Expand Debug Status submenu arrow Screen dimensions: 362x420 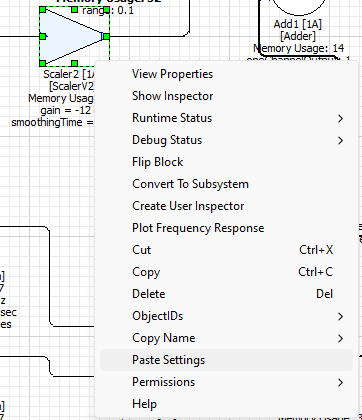(340, 140)
